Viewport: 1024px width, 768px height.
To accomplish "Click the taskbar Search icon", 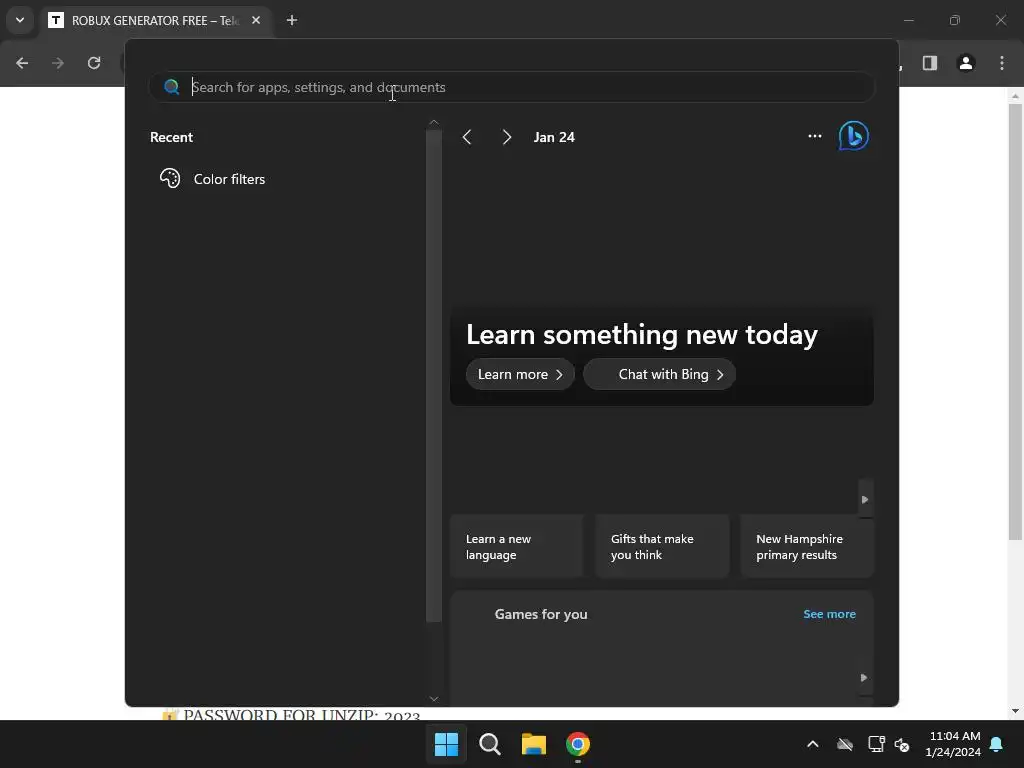I will tap(490, 744).
